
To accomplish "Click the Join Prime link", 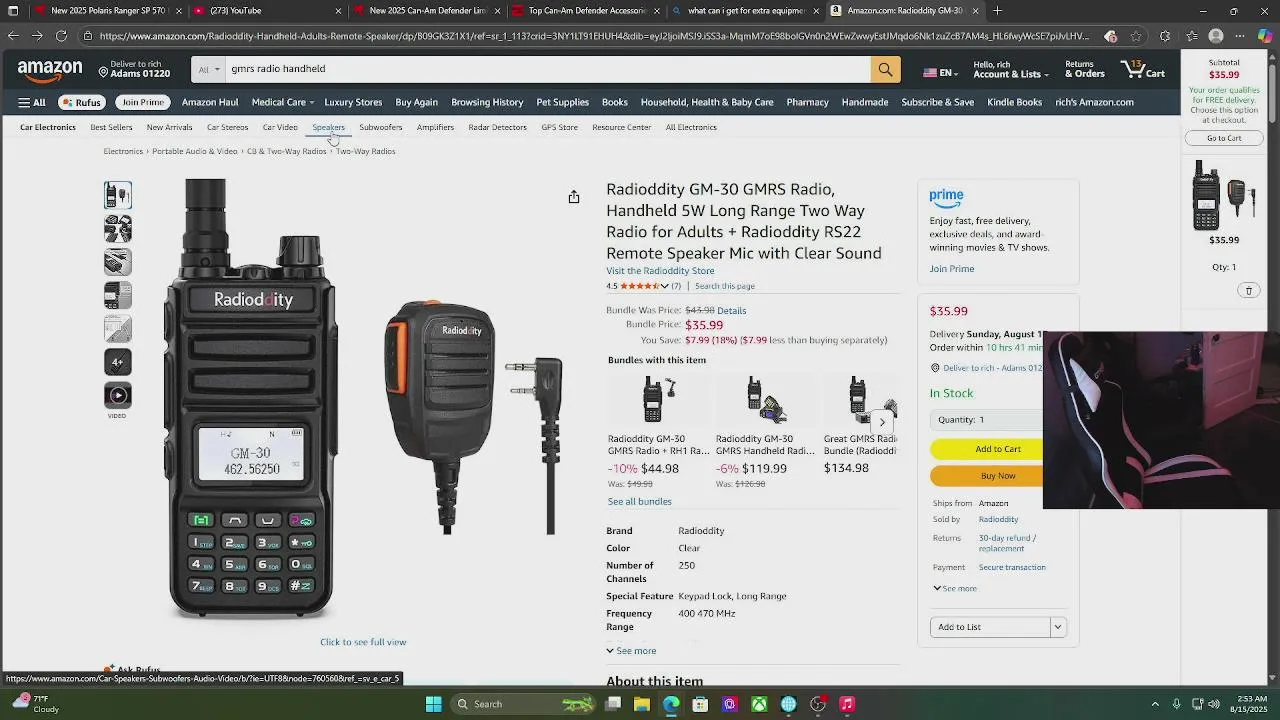I will 951,269.
